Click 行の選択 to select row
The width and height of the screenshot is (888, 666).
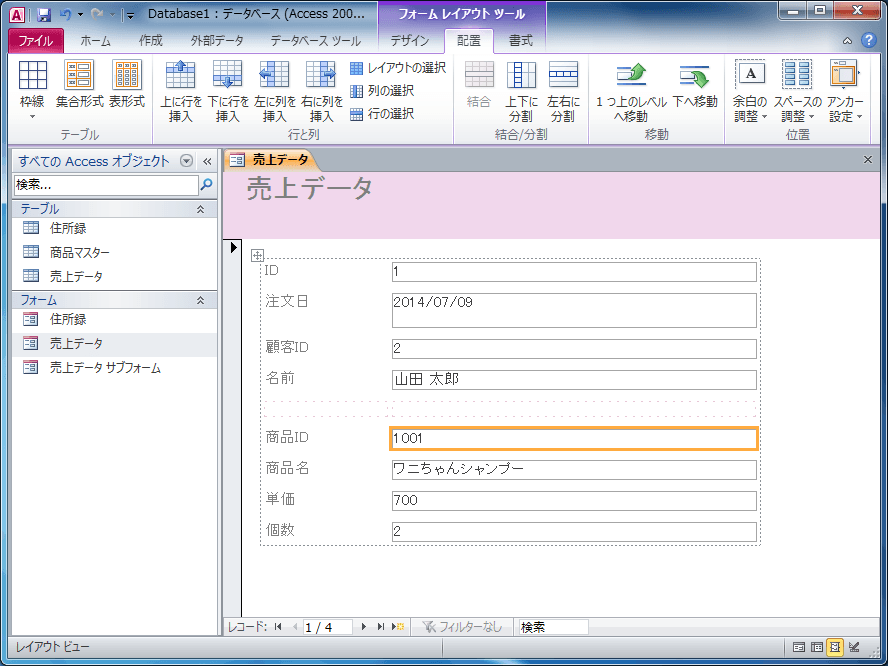click(382, 114)
